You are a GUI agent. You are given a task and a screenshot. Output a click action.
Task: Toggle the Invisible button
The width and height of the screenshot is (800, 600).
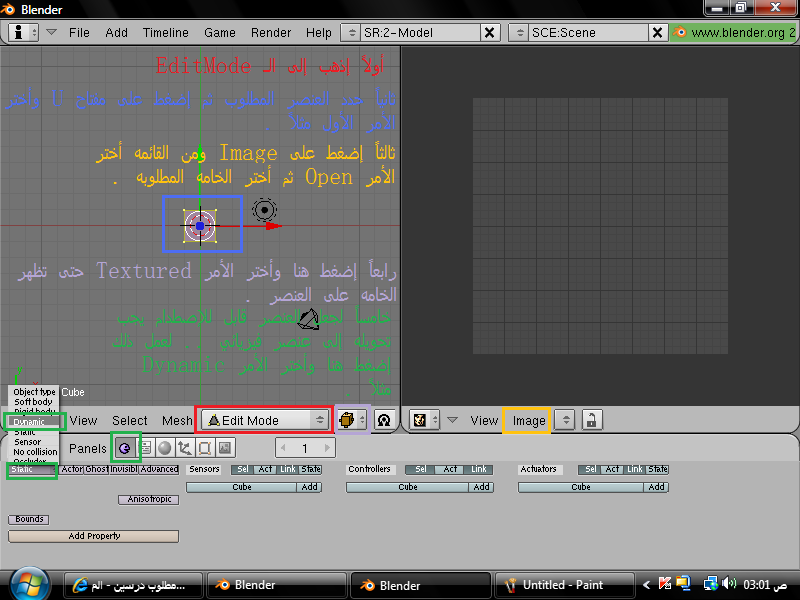[124, 469]
